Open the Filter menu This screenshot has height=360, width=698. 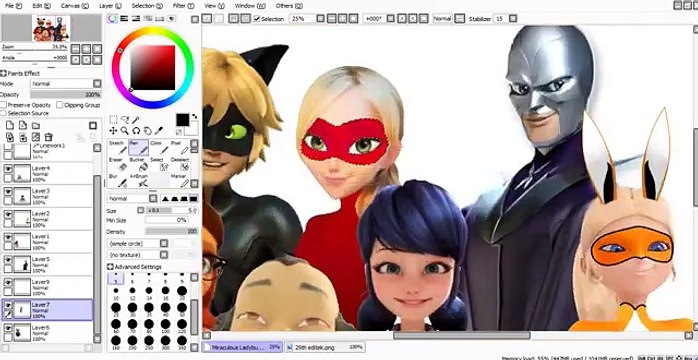183,6
